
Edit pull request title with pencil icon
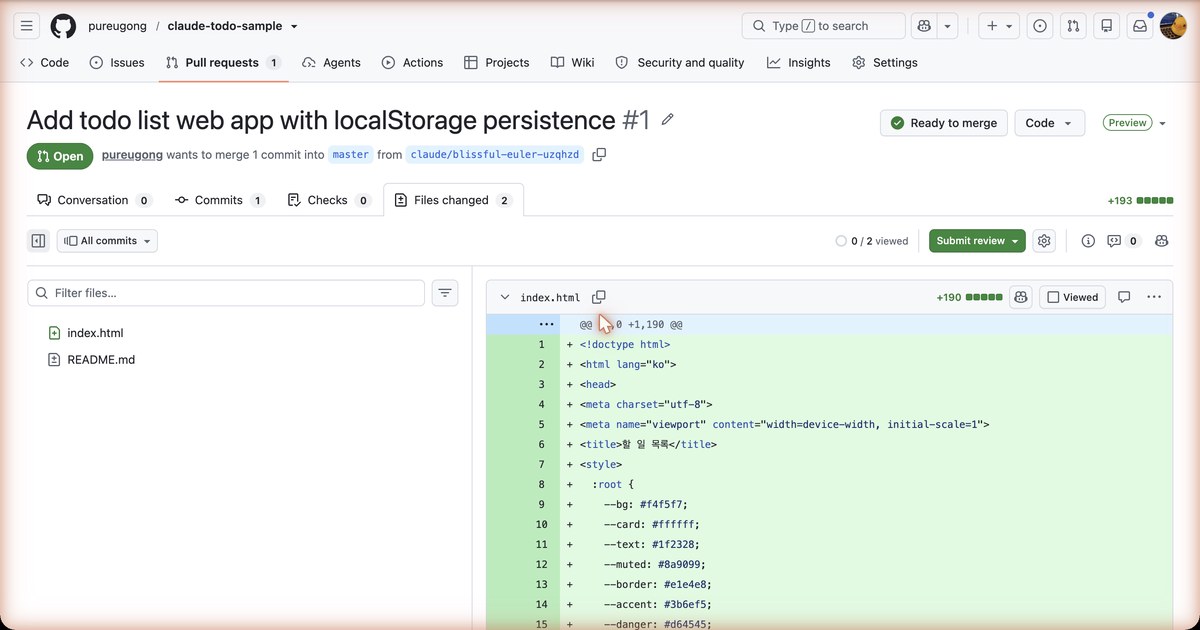click(668, 120)
